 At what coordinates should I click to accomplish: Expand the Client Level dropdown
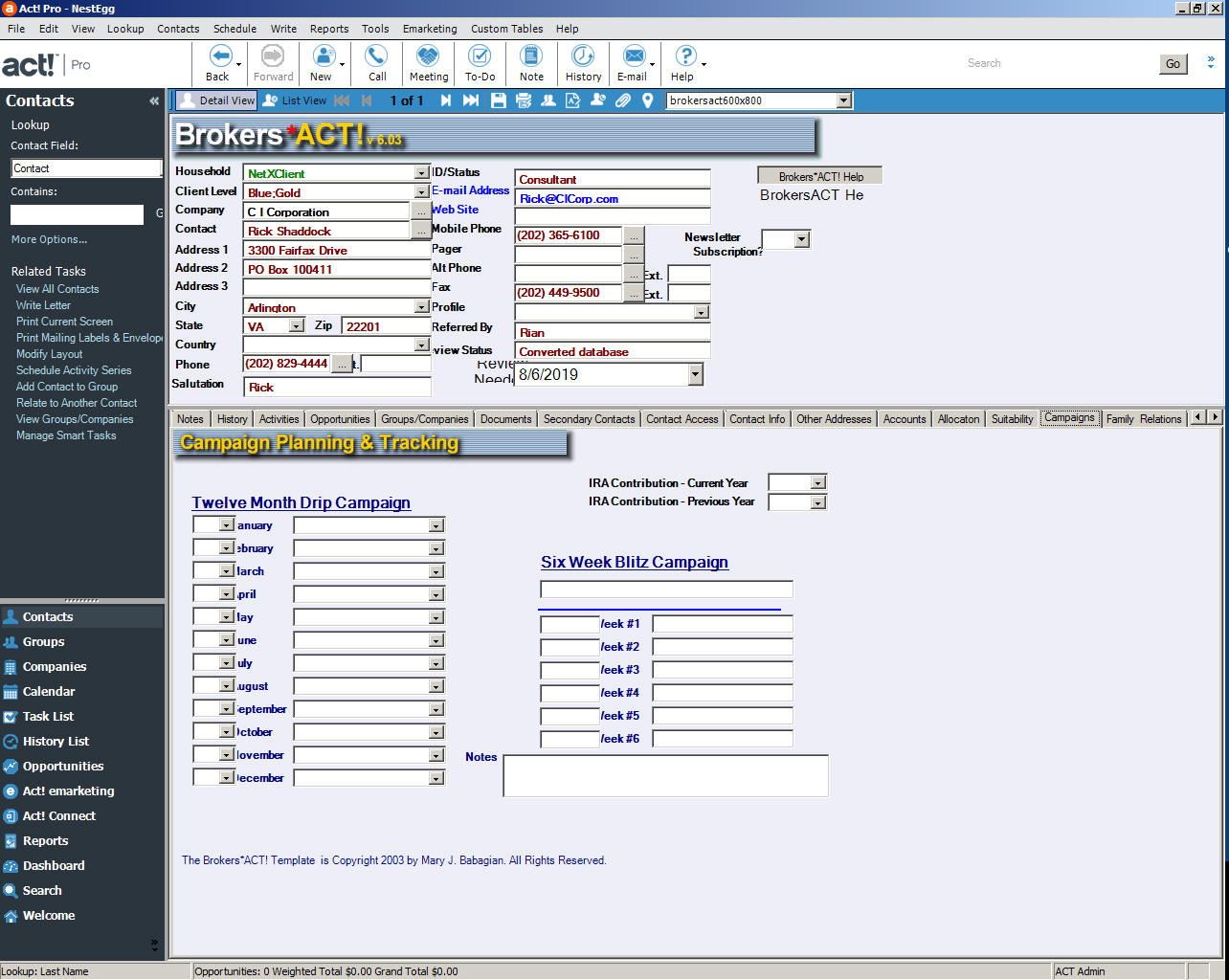pyautogui.click(x=421, y=192)
